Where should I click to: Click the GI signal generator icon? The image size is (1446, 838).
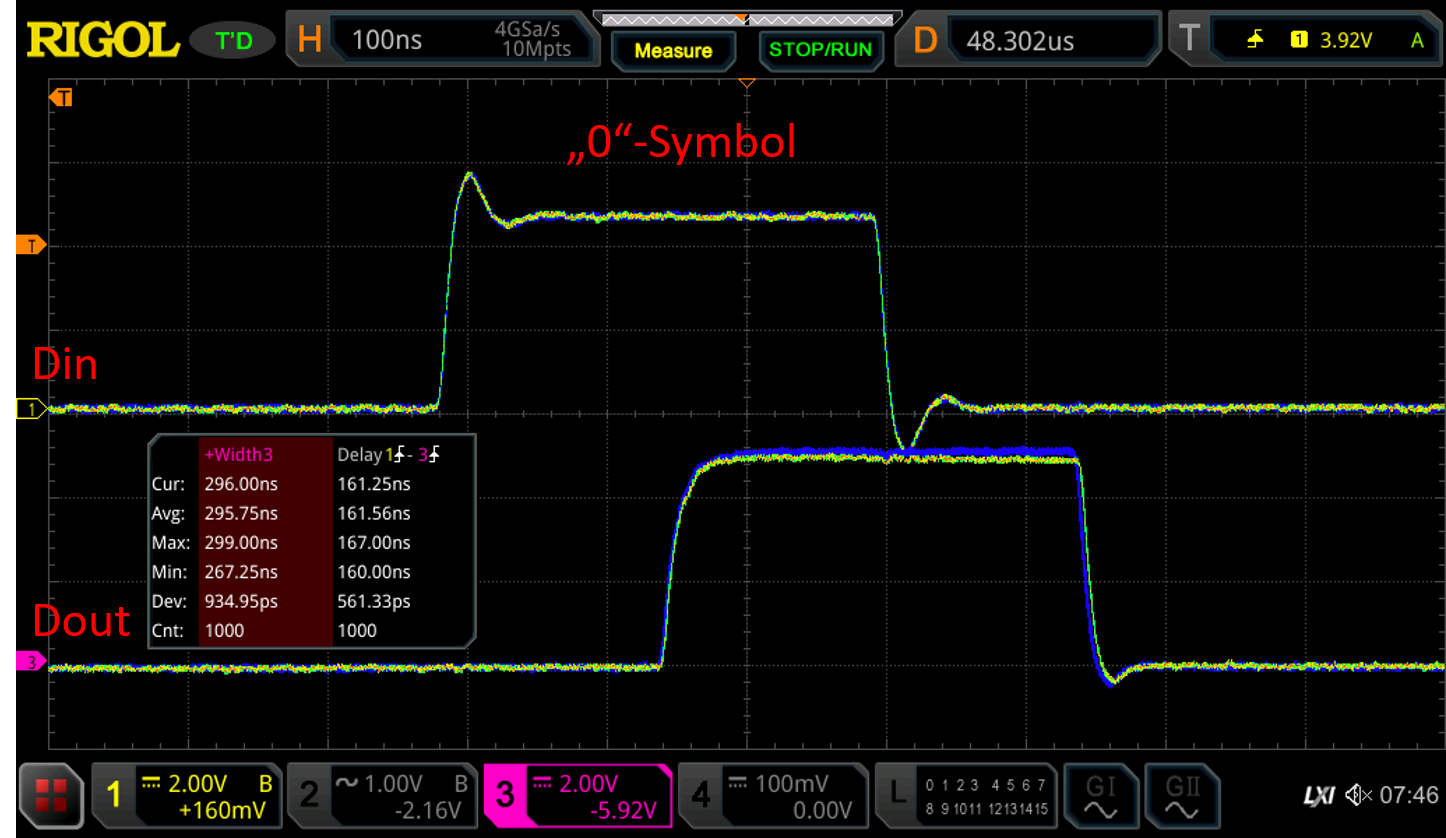click(x=1100, y=795)
